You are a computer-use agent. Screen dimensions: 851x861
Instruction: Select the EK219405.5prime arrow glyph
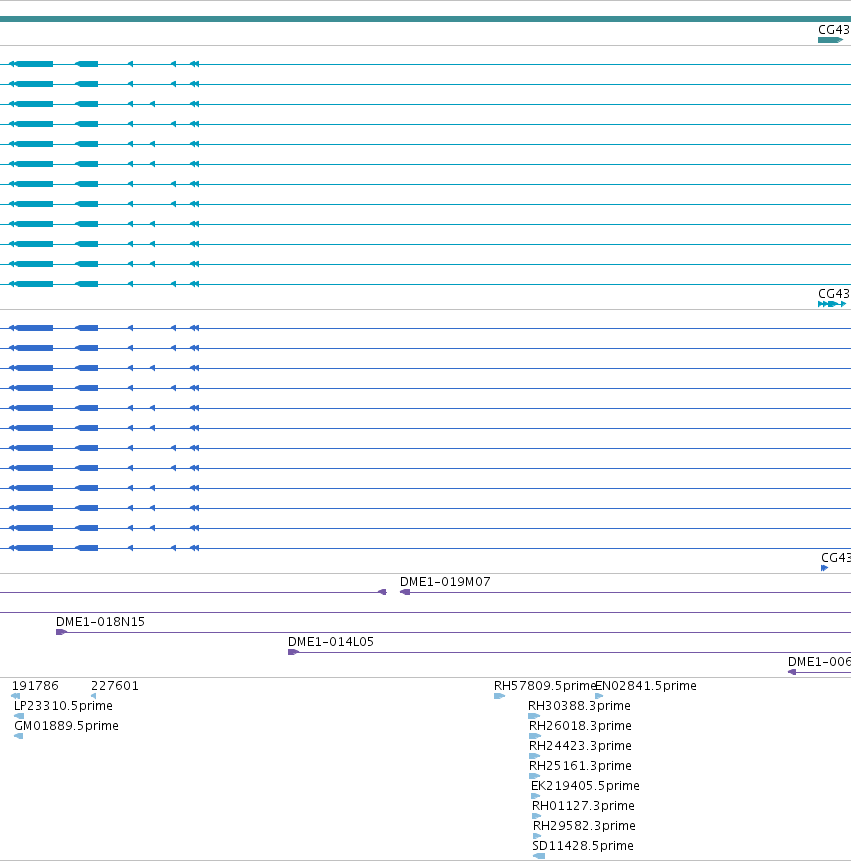tap(536, 796)
